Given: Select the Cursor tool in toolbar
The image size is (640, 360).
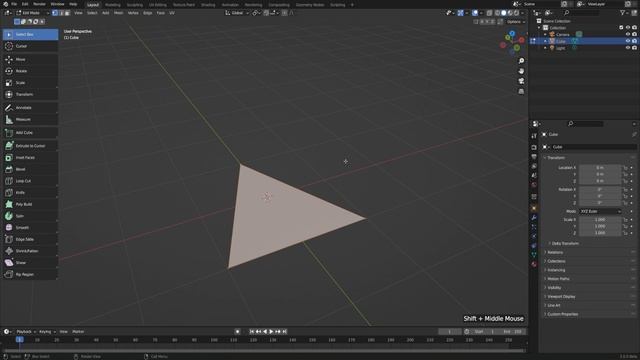Looking at the screenshot, I should coord(30,46).
